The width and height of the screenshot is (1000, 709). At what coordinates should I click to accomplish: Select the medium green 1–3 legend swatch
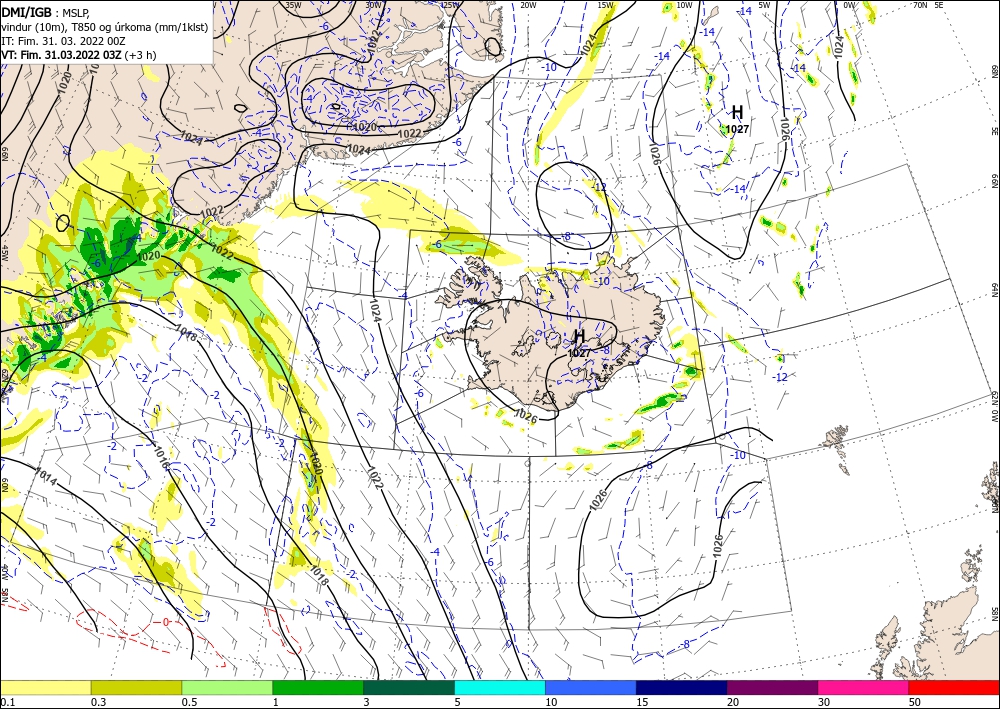tap(318, 687)
